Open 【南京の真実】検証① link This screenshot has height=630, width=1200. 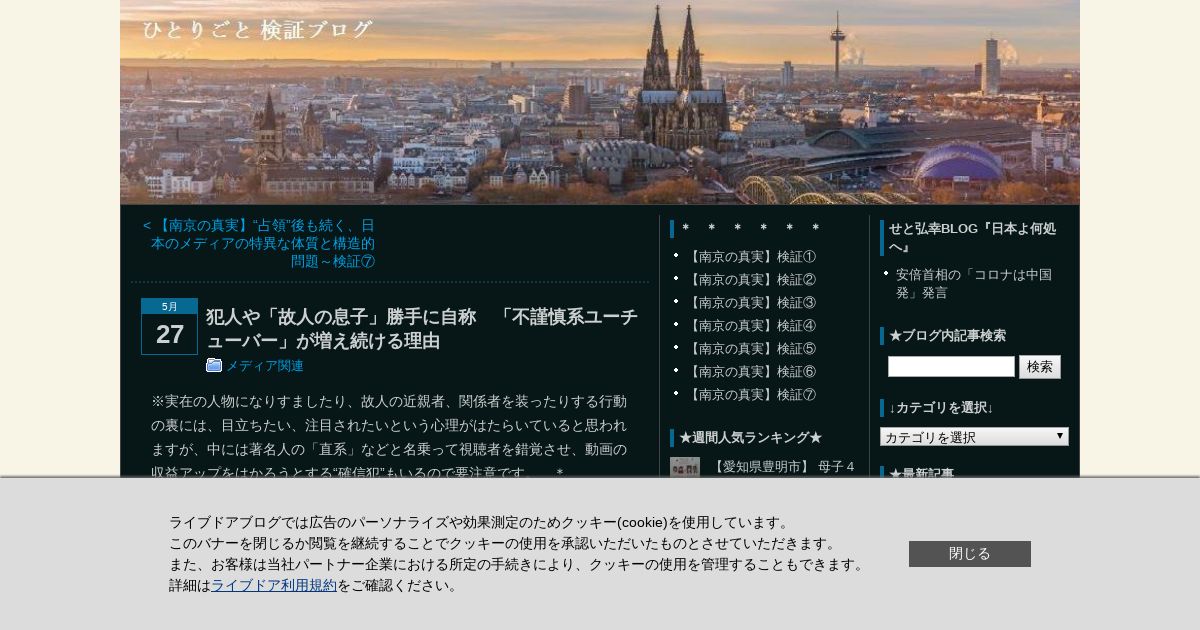750,256
